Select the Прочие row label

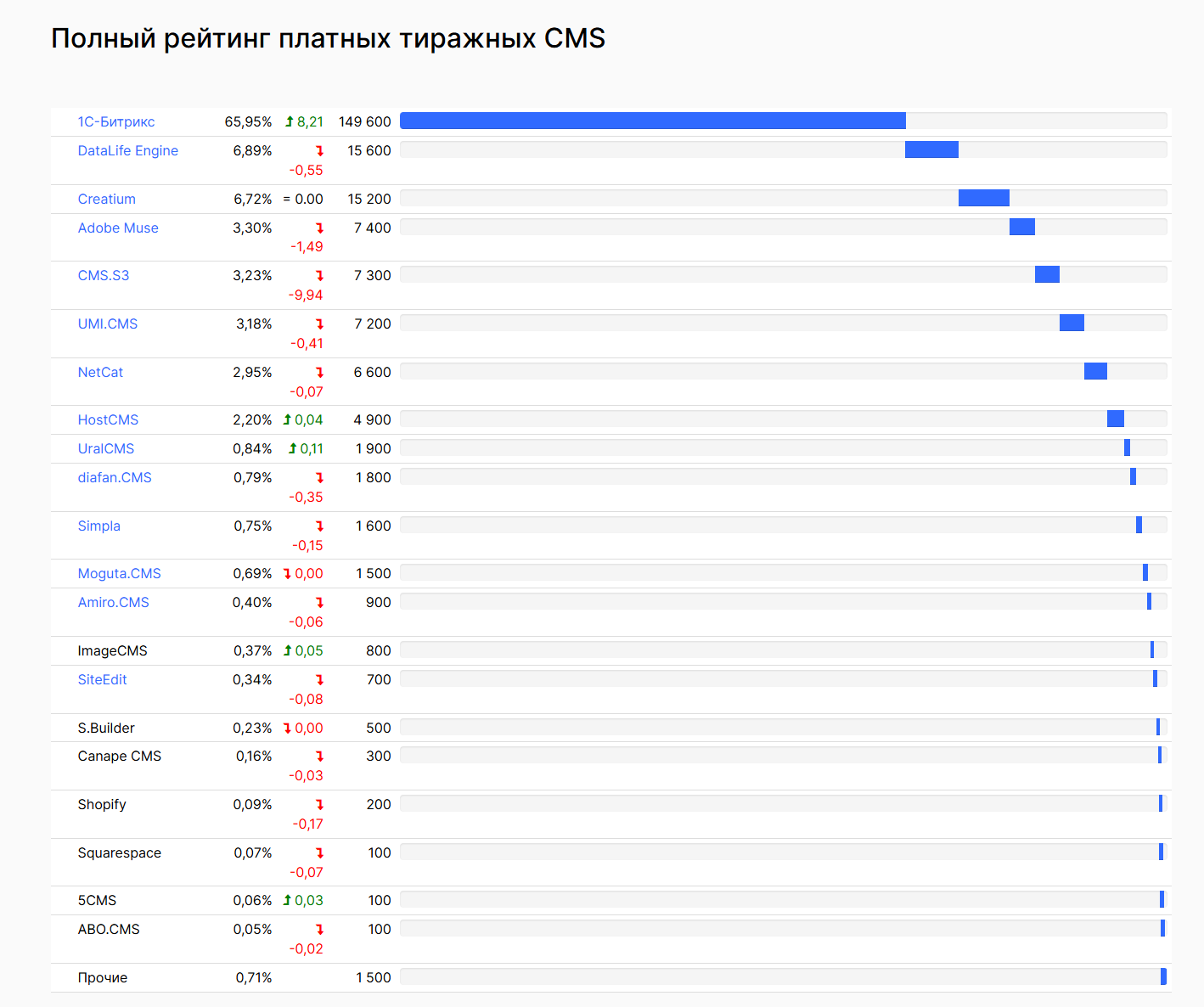[x=103, y=977]
